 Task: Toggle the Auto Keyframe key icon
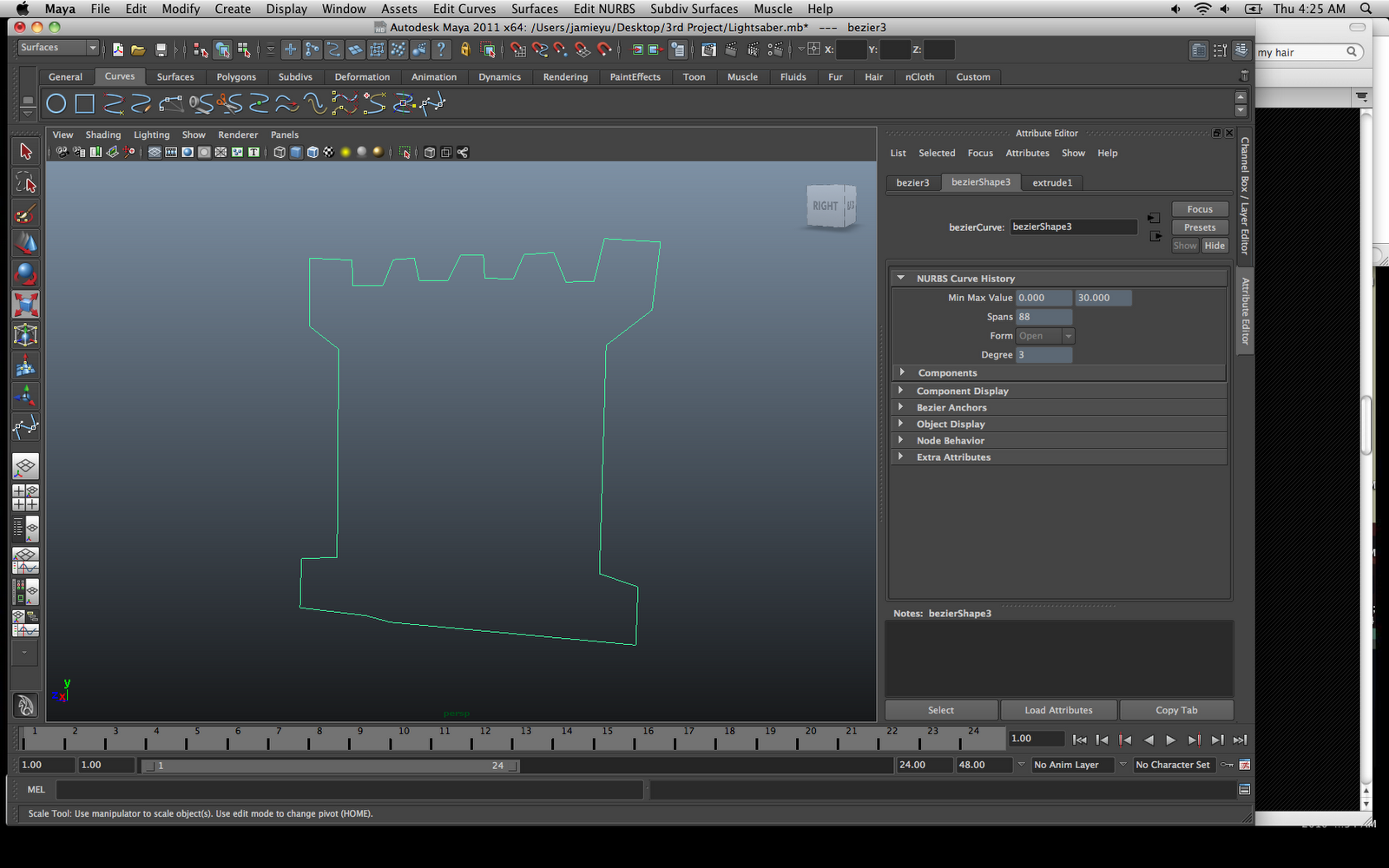[1227, 765]
